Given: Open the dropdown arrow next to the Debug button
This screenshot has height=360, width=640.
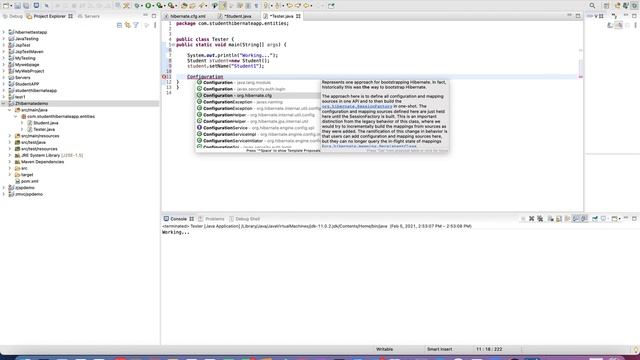Looking at the screenshot, I should tap(142, 6).
